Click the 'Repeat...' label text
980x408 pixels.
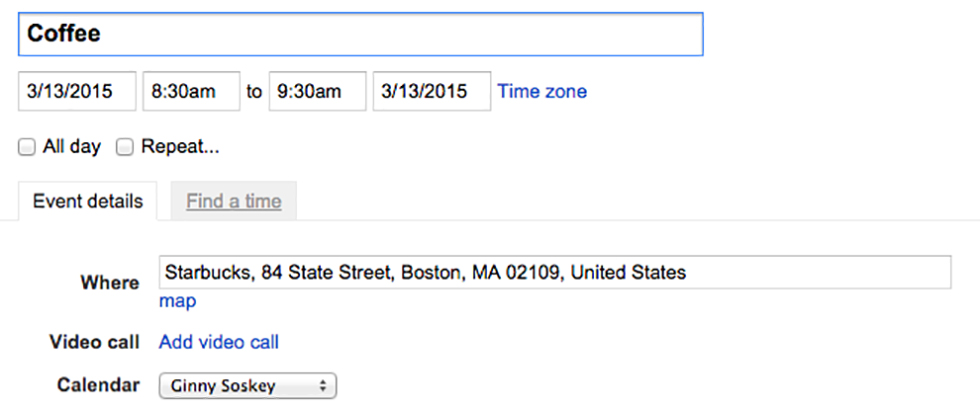180,147
